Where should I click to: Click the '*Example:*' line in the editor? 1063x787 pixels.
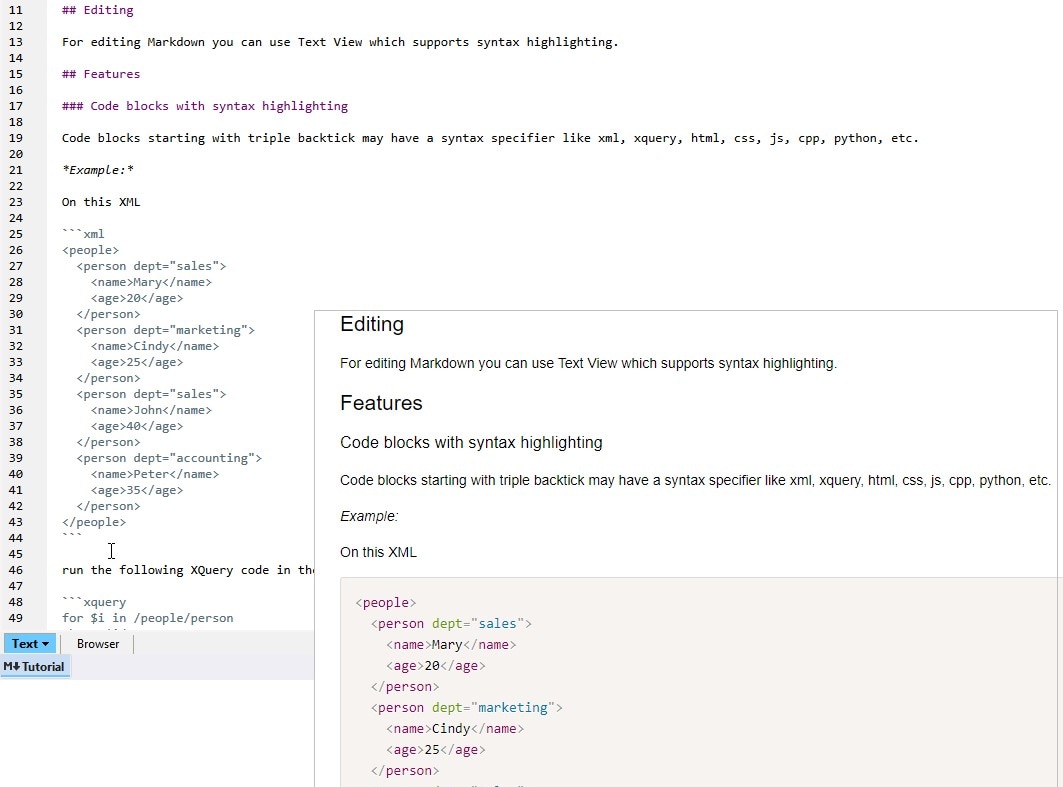tap(97, 170)
